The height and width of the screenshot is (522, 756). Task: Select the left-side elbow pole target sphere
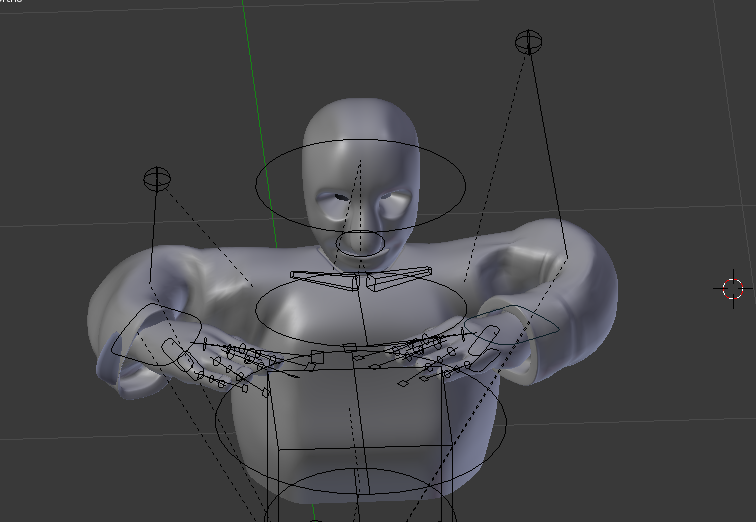pyautogui.click(x=157, y=179)
